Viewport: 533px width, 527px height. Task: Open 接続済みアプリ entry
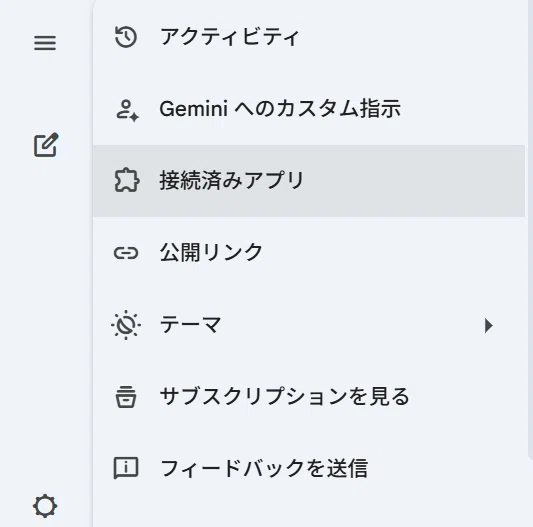tap(231, 180)
